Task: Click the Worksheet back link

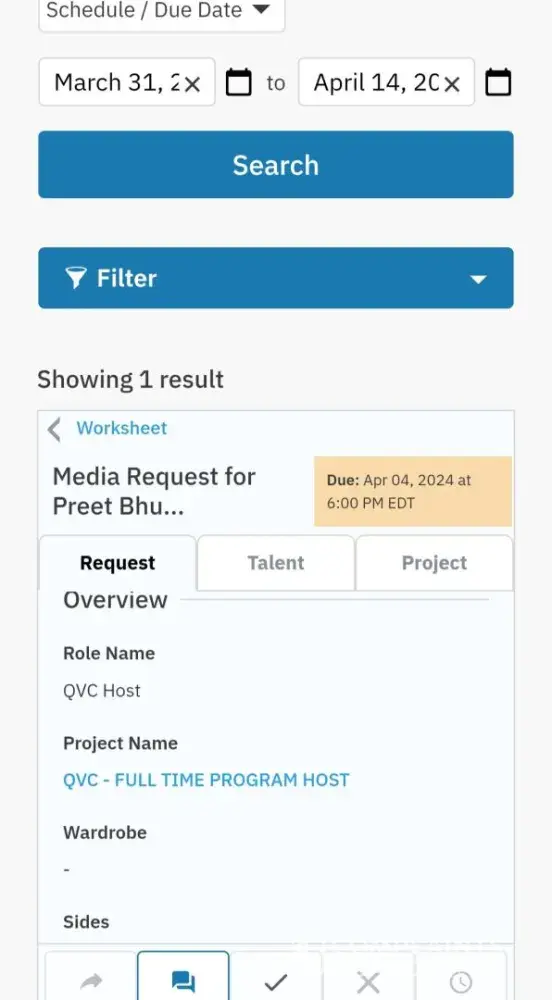Action: [122, 428]
